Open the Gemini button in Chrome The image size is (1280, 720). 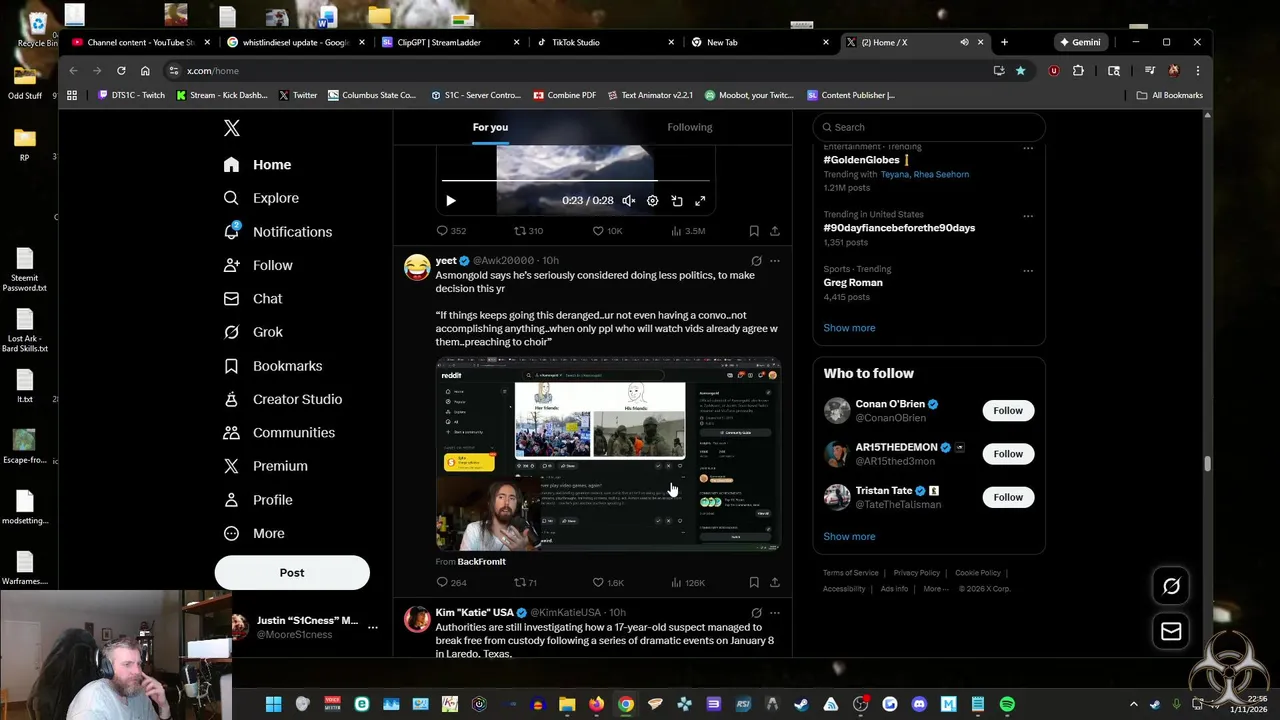click(x=1080, y=42)
